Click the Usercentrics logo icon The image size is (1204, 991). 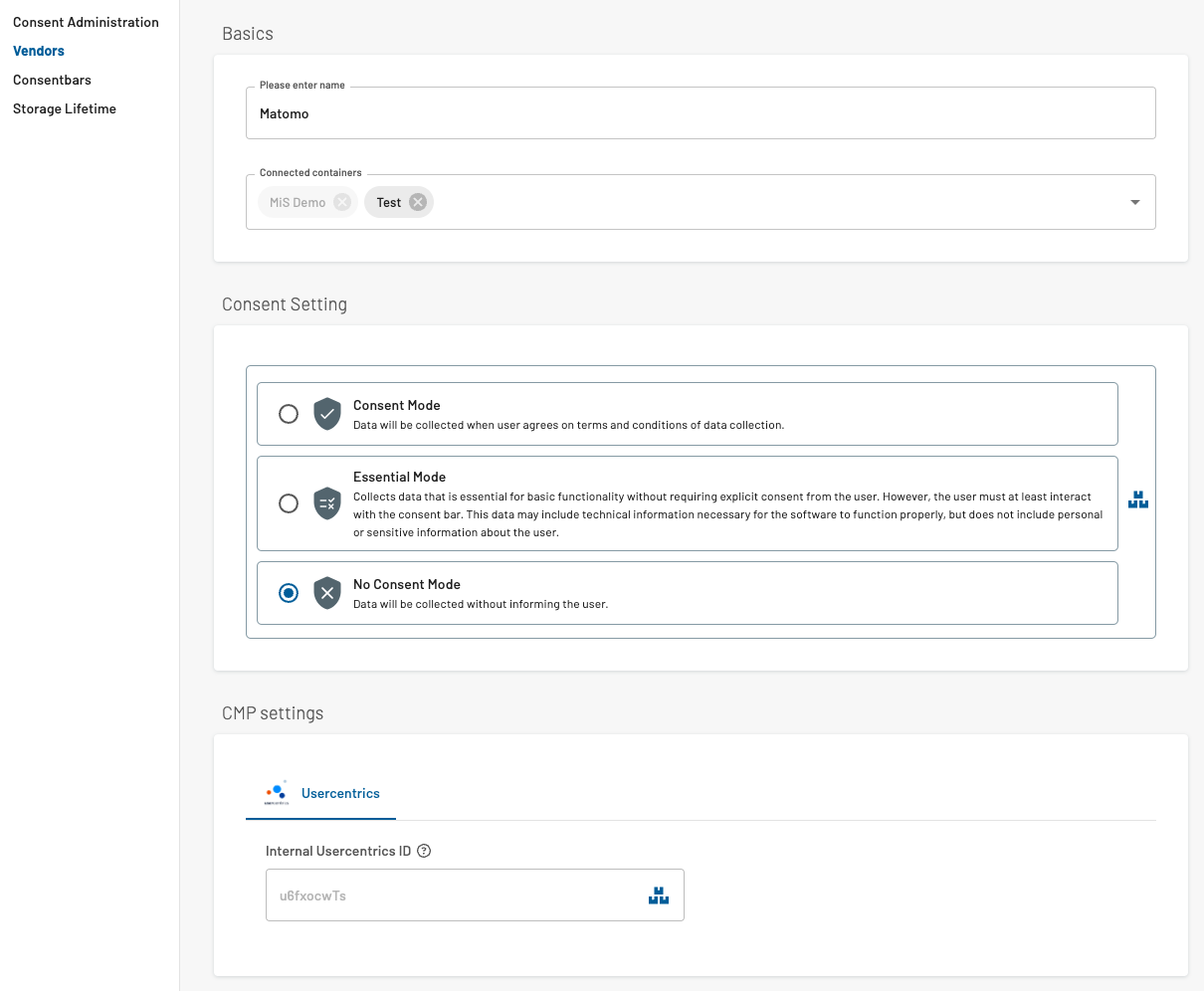click(x=277, y=792)
